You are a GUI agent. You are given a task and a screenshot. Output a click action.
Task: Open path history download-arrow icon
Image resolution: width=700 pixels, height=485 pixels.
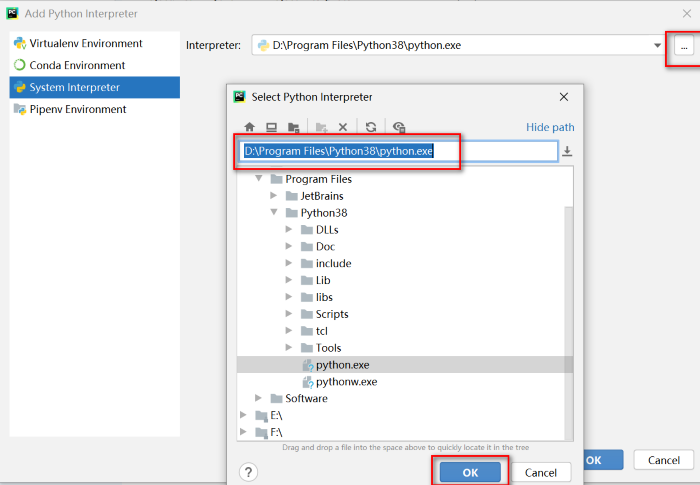pos(567,151)
